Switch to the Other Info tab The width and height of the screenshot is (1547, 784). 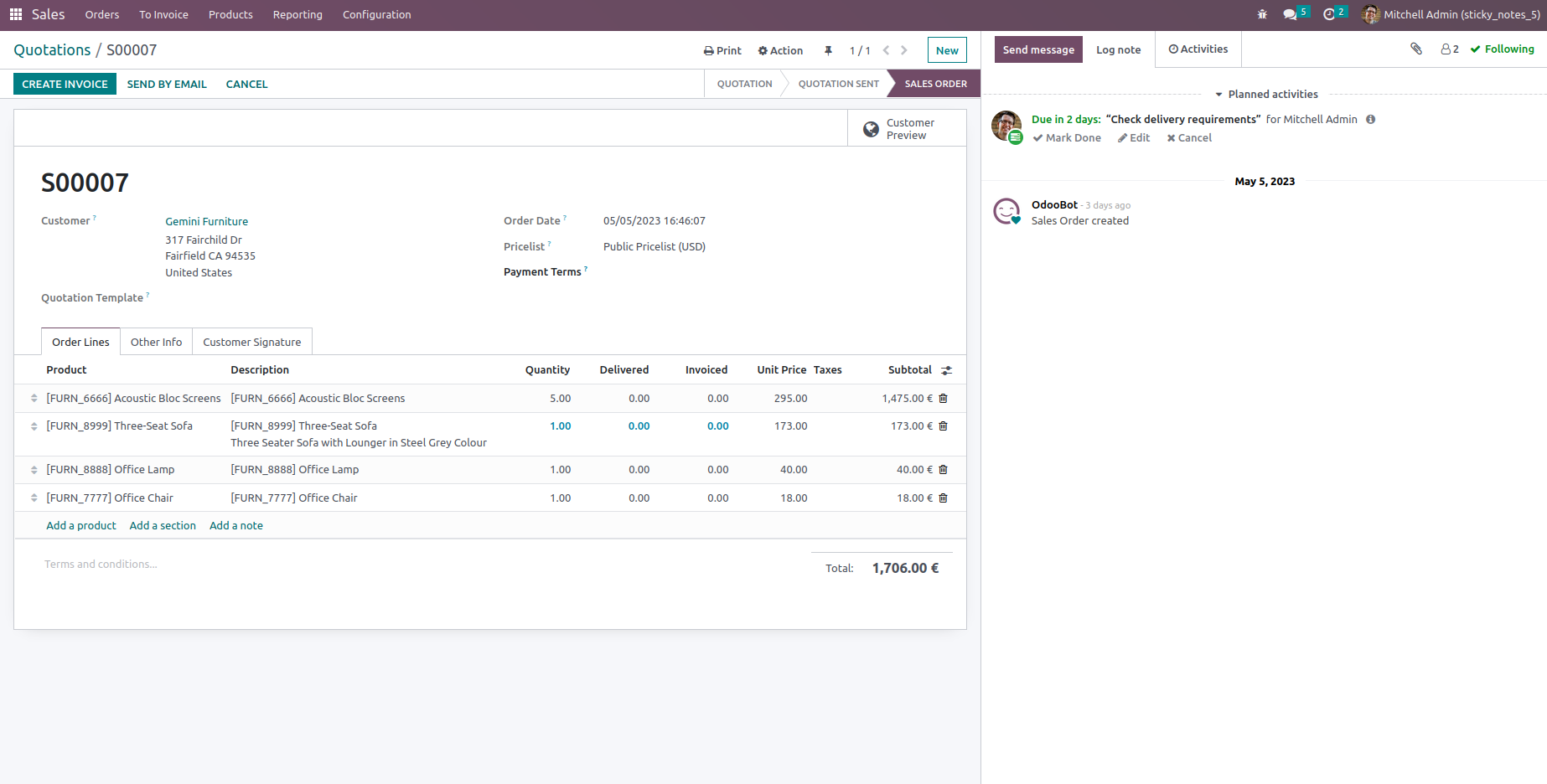[x=156, y=342]
